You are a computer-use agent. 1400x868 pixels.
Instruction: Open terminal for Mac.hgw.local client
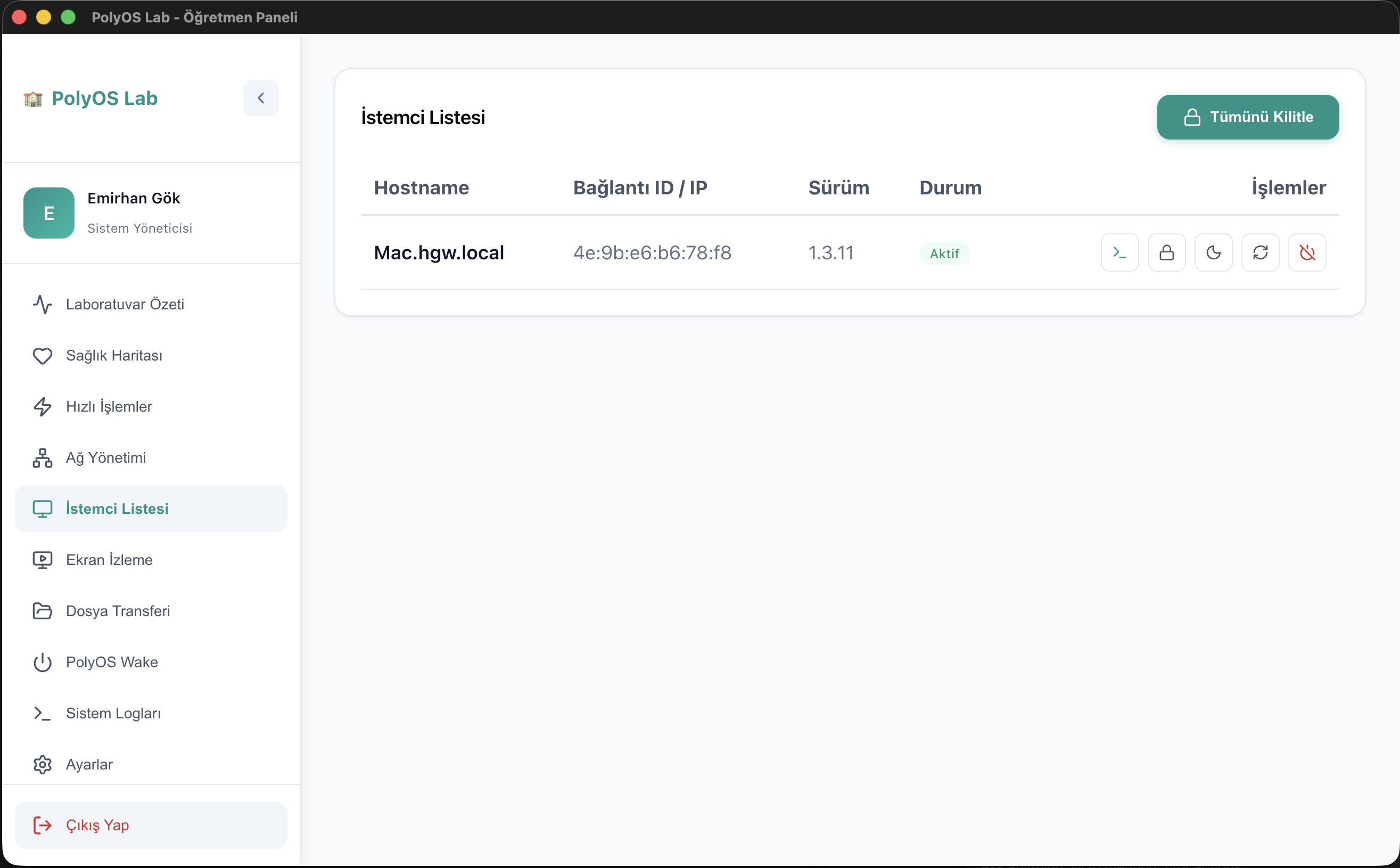tap(1119, 252)
